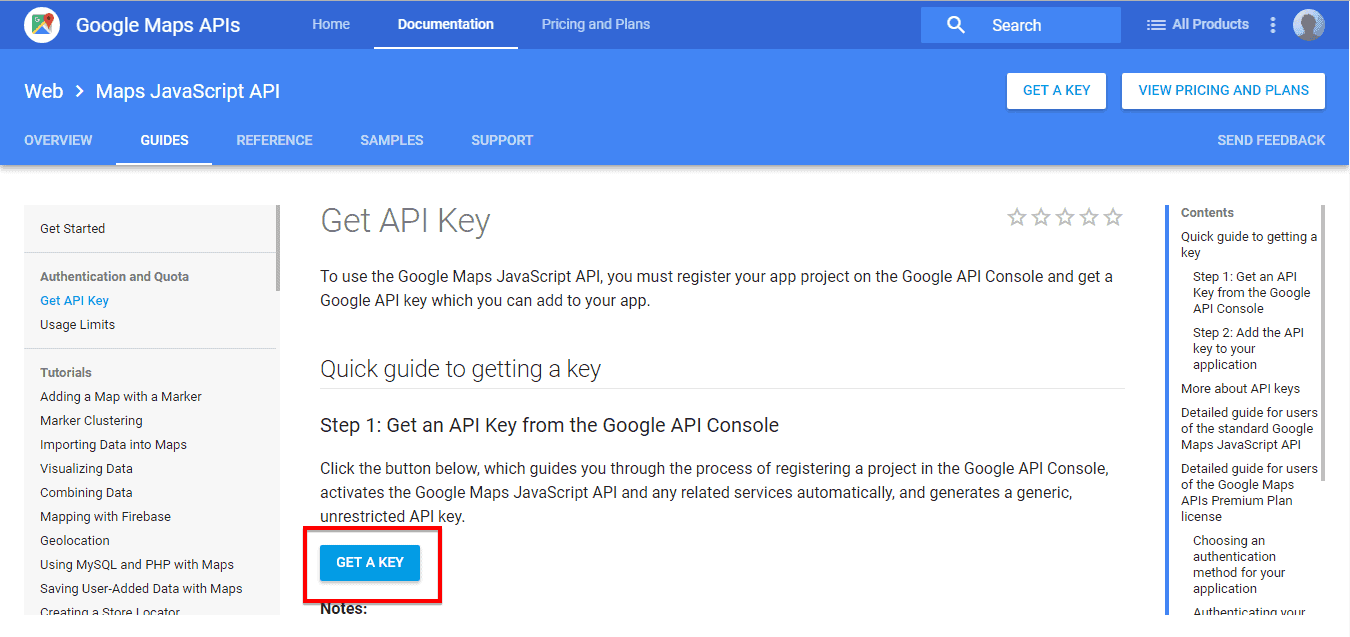
Task: Click the left sidebar scrollbar
Action: tap(278, 248)
